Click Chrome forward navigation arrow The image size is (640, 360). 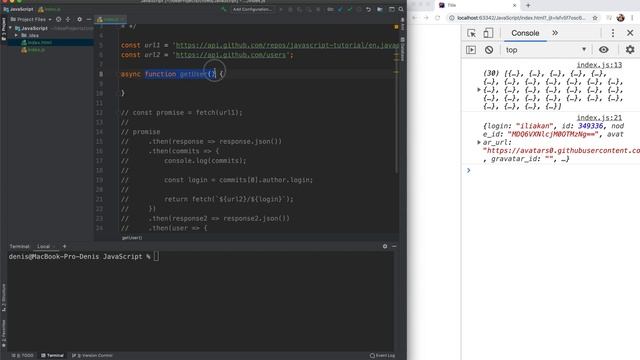click(x=426, y=18)
